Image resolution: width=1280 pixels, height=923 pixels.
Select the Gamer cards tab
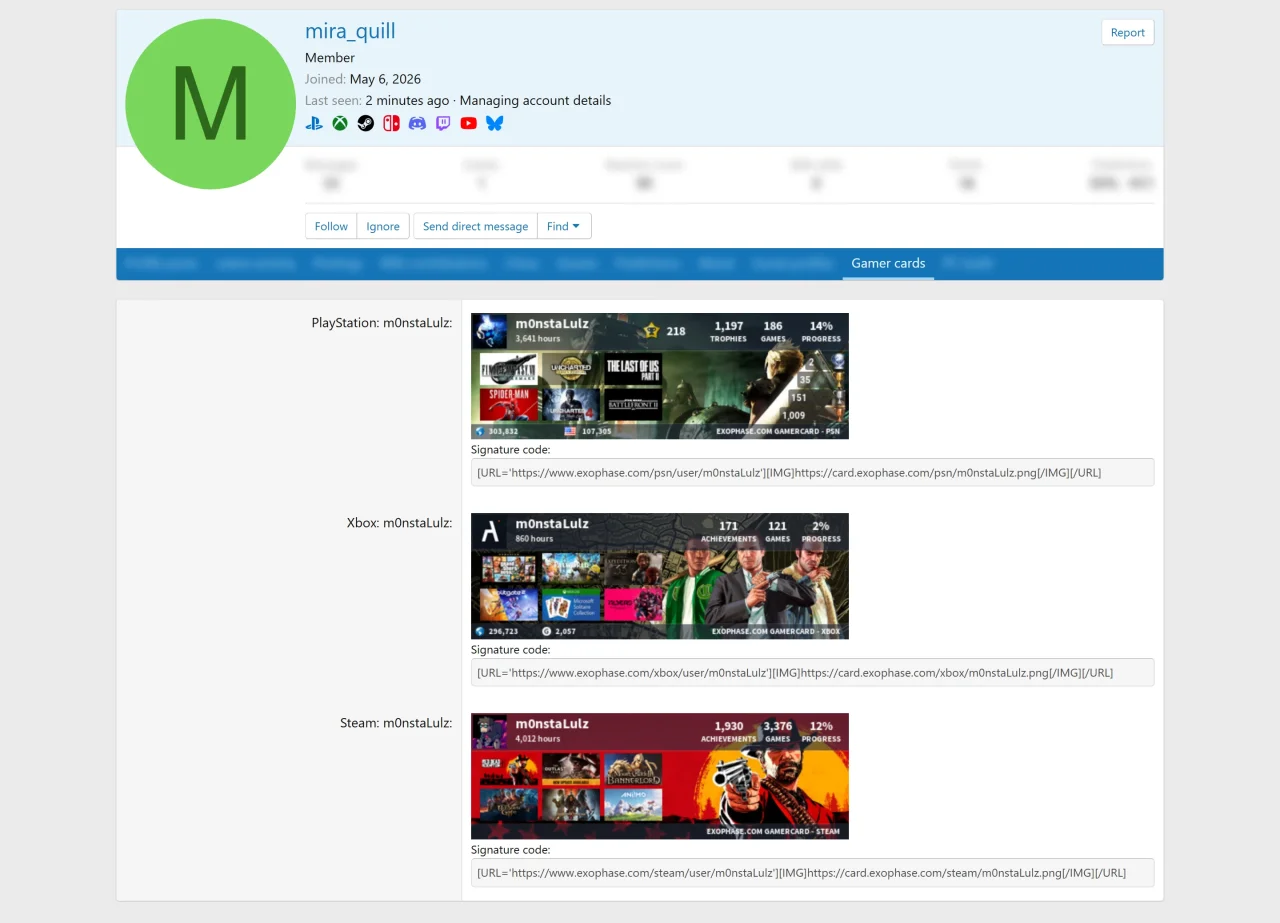click(888, 263)
